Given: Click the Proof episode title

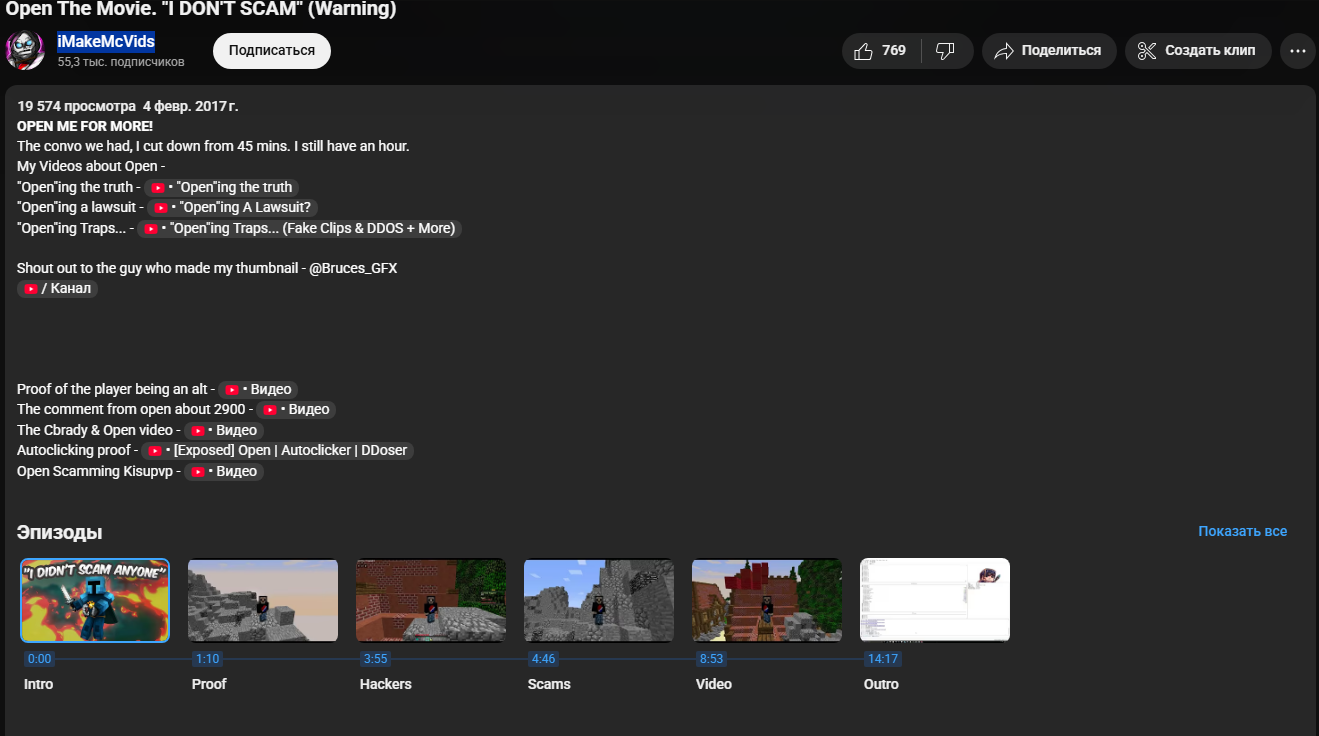Looking at the screenshot, I should [x=209, y=685].
